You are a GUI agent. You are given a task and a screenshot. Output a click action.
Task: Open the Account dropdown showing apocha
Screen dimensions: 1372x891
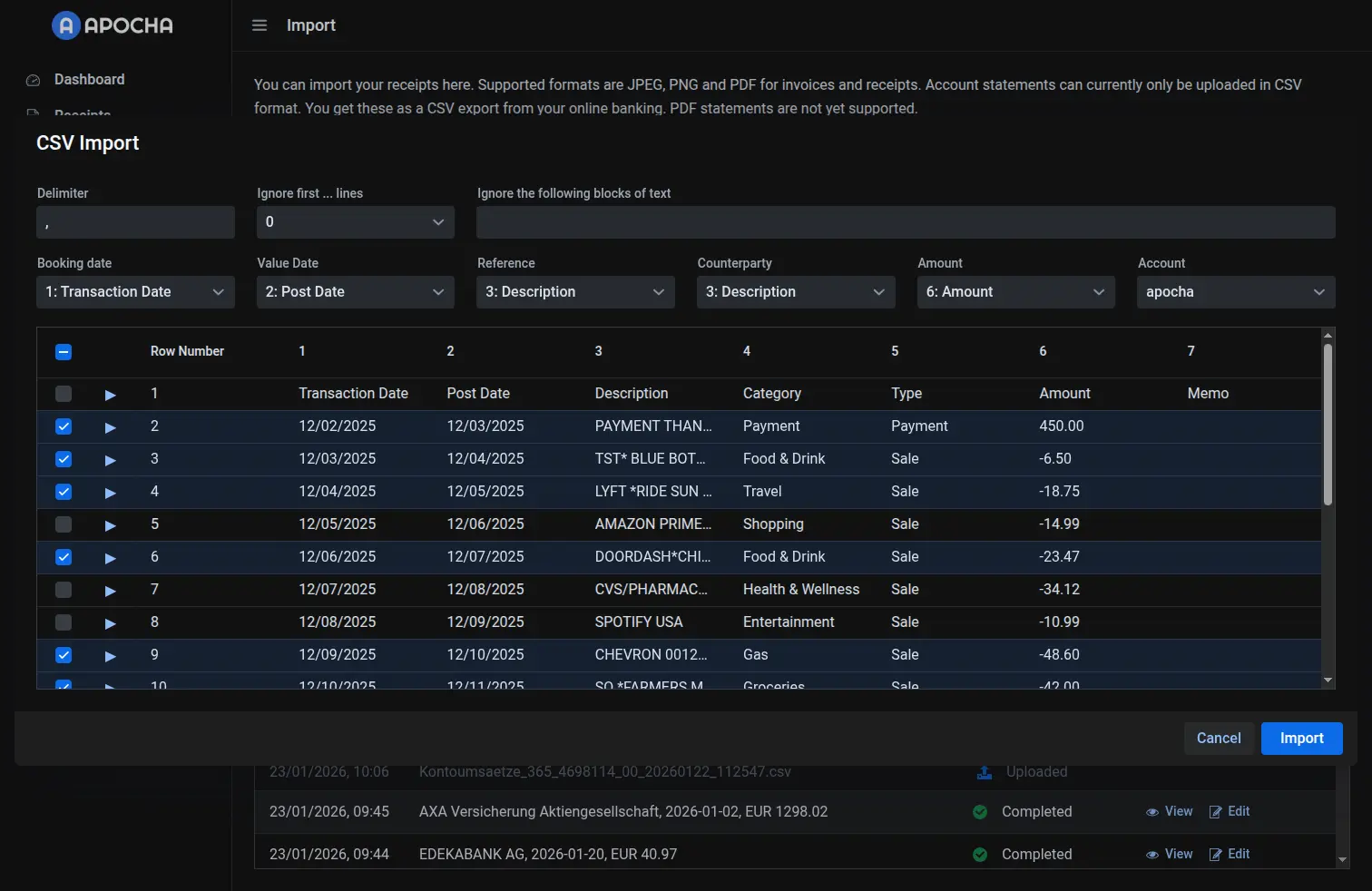(x=1235, y=291)
